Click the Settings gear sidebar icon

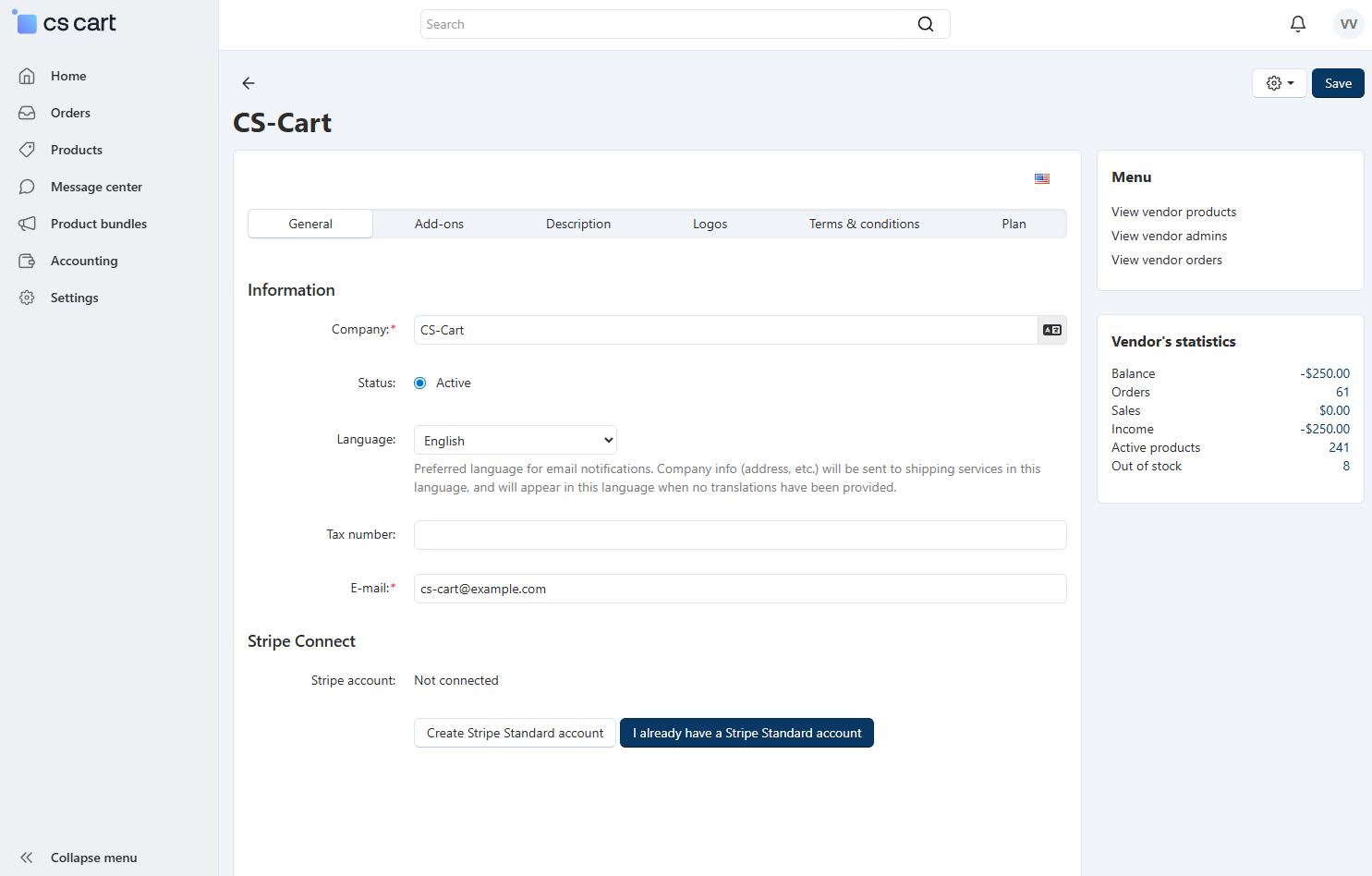[x=28, y=298]
